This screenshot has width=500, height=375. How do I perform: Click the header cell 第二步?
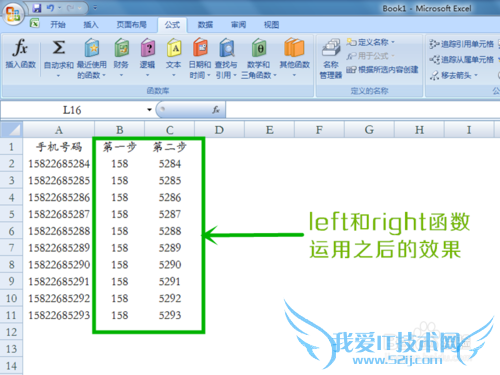click(170, 147)
